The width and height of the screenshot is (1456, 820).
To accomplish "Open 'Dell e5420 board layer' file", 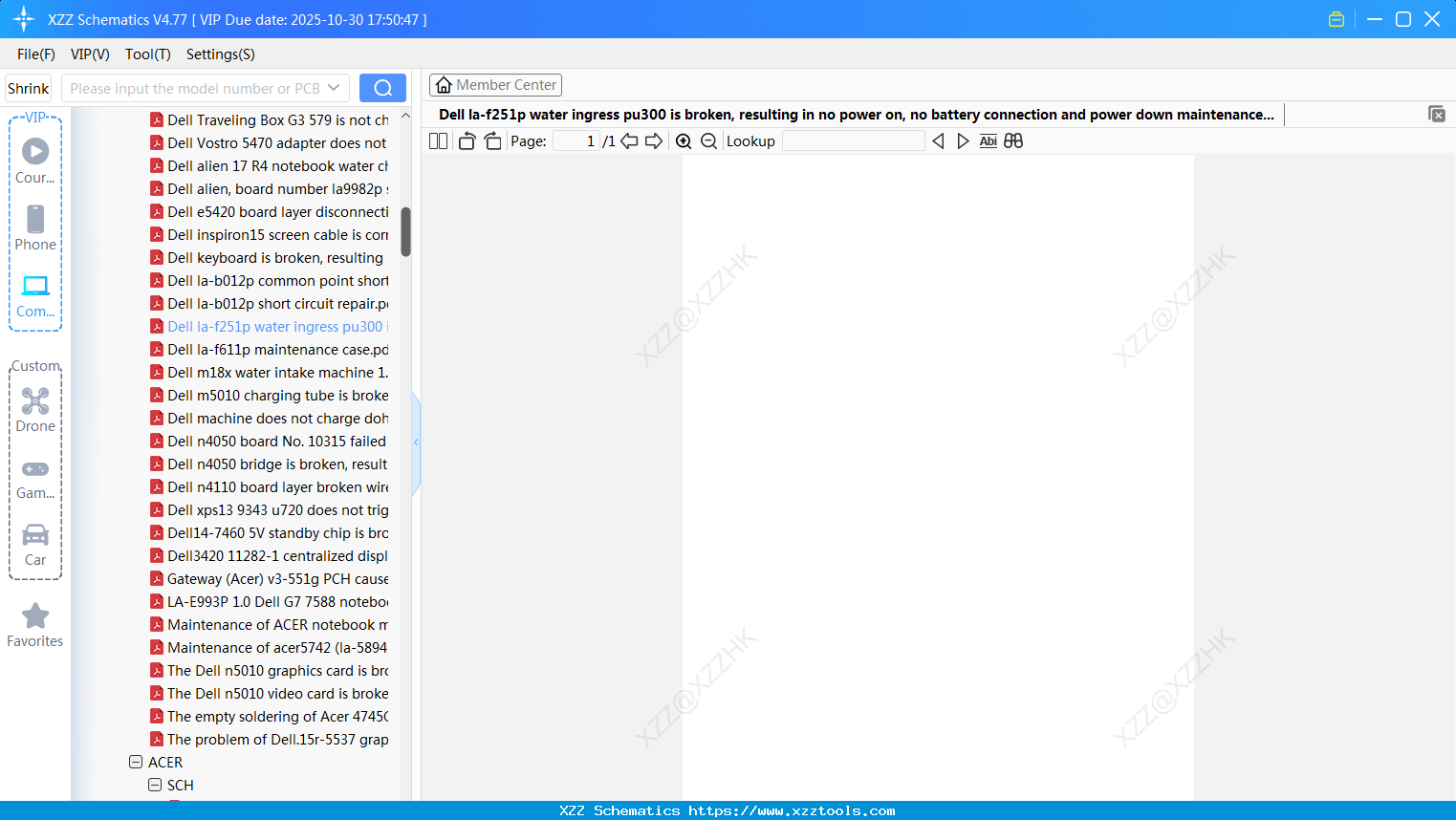I will 270,212.
